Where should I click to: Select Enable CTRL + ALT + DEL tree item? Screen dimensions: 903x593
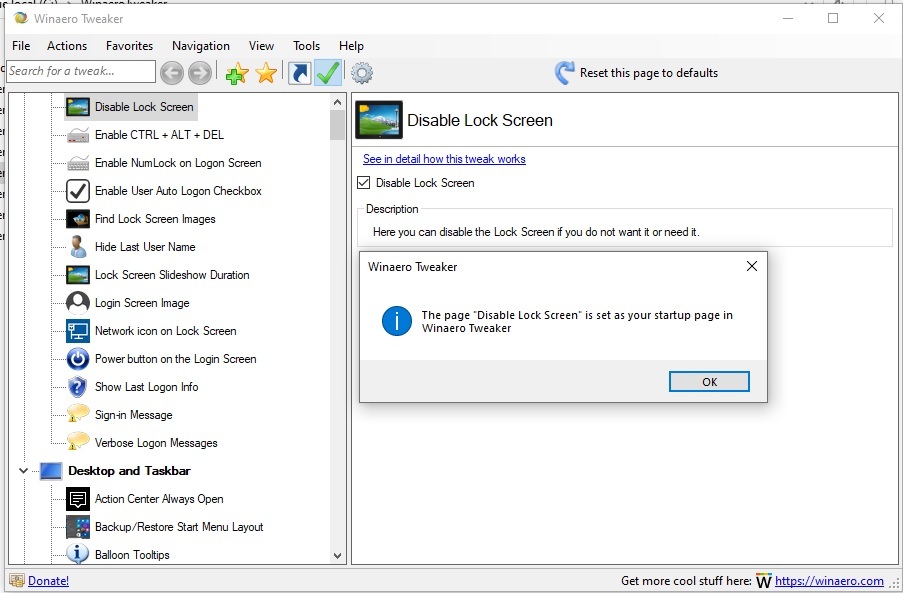point(160,135)
